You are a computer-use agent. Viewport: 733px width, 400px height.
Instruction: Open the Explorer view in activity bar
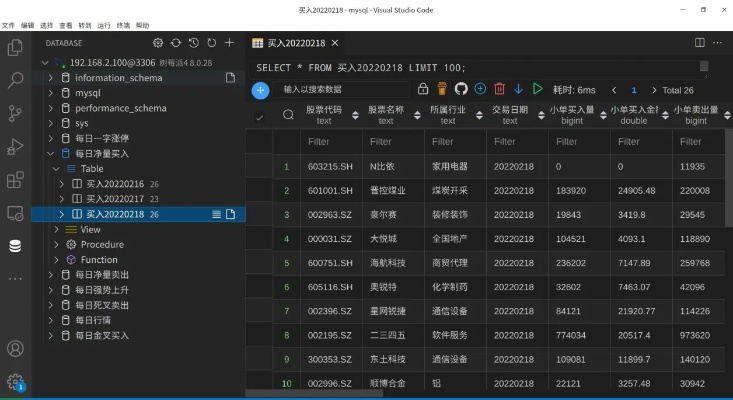(x=15, y=48)
